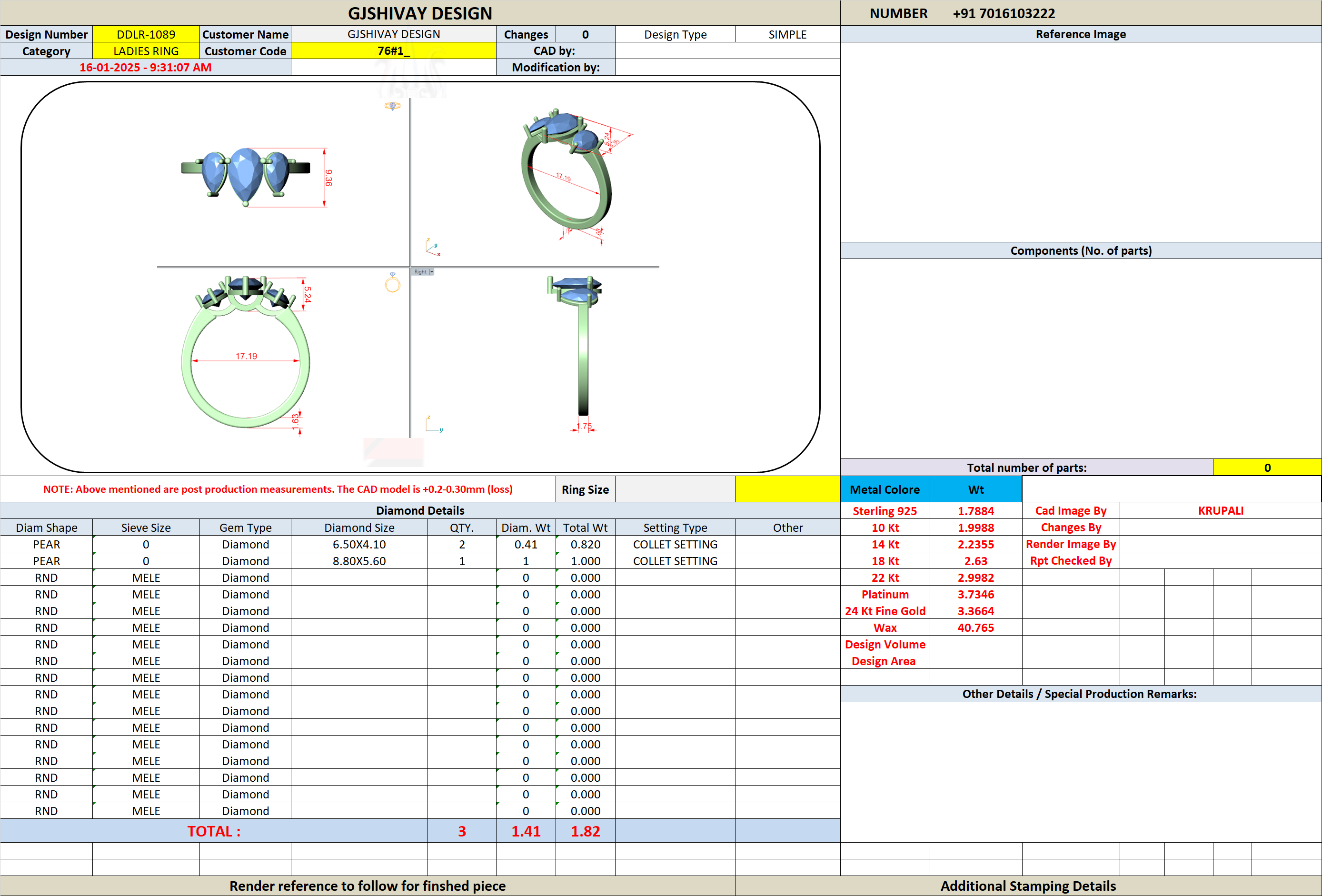Click the total 1.41 diamond weight
1322x896 pixels.
526,831
